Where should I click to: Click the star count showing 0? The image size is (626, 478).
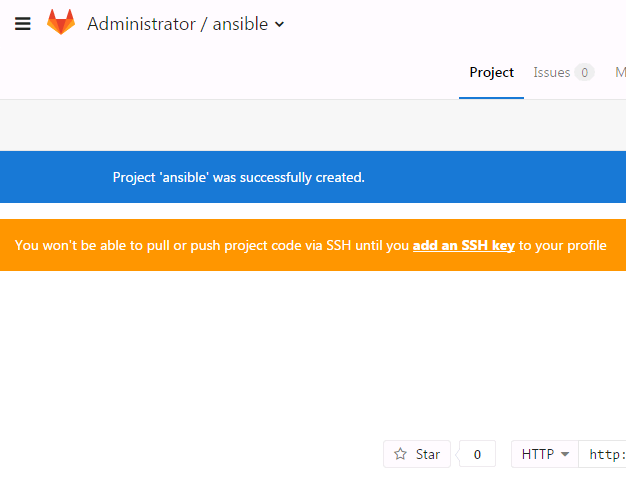tap(477, 454)
